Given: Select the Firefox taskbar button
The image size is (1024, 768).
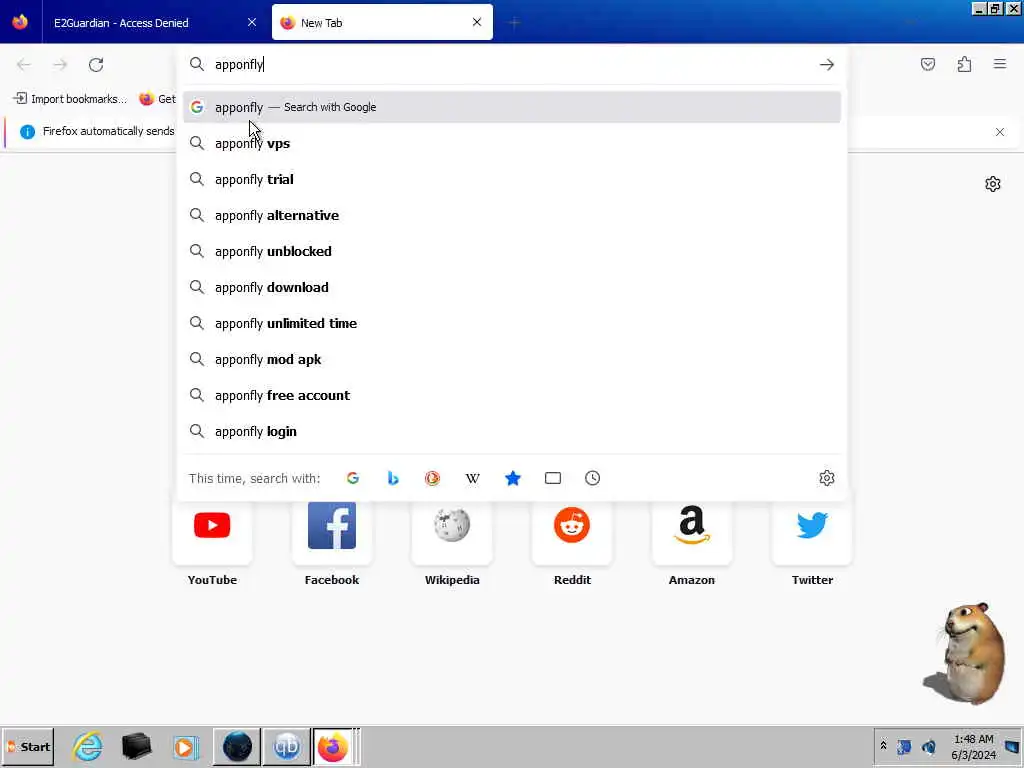Looking at the screenshot, I should coord(333,746).
